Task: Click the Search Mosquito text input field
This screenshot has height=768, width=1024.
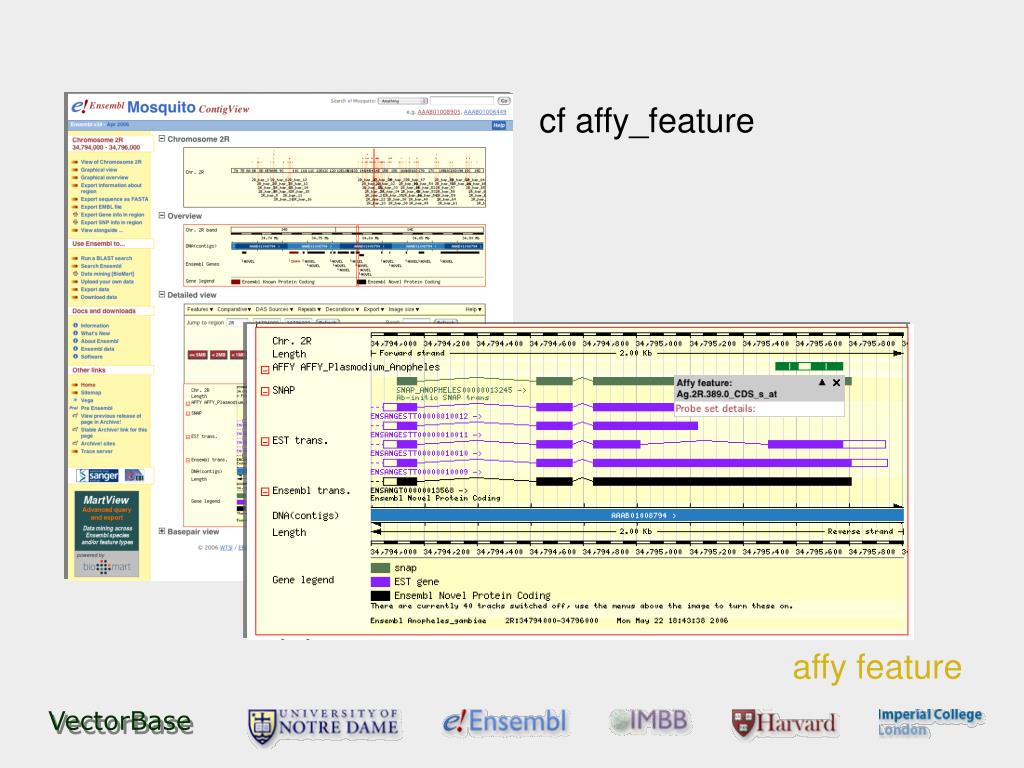Action: (x=462, y=101)
